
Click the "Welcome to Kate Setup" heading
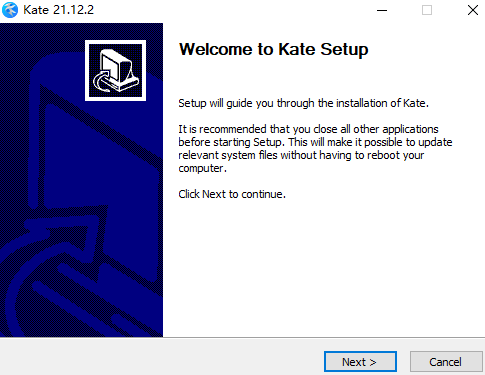point(273,50)
